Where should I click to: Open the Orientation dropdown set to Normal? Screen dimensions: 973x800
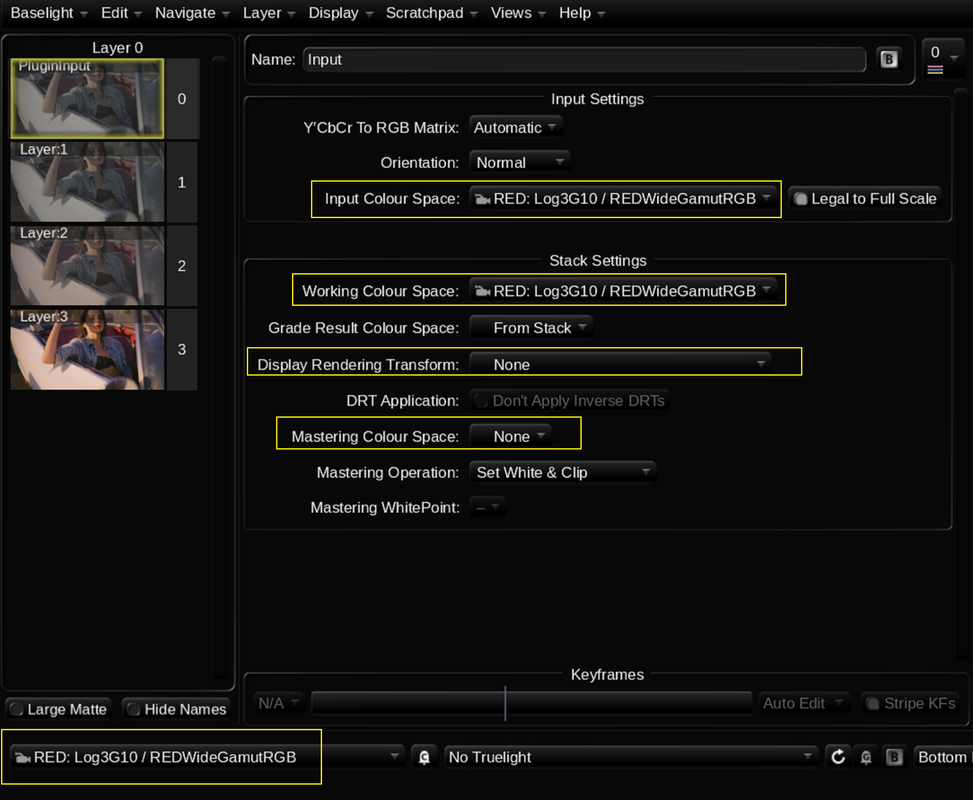[519, 163]
